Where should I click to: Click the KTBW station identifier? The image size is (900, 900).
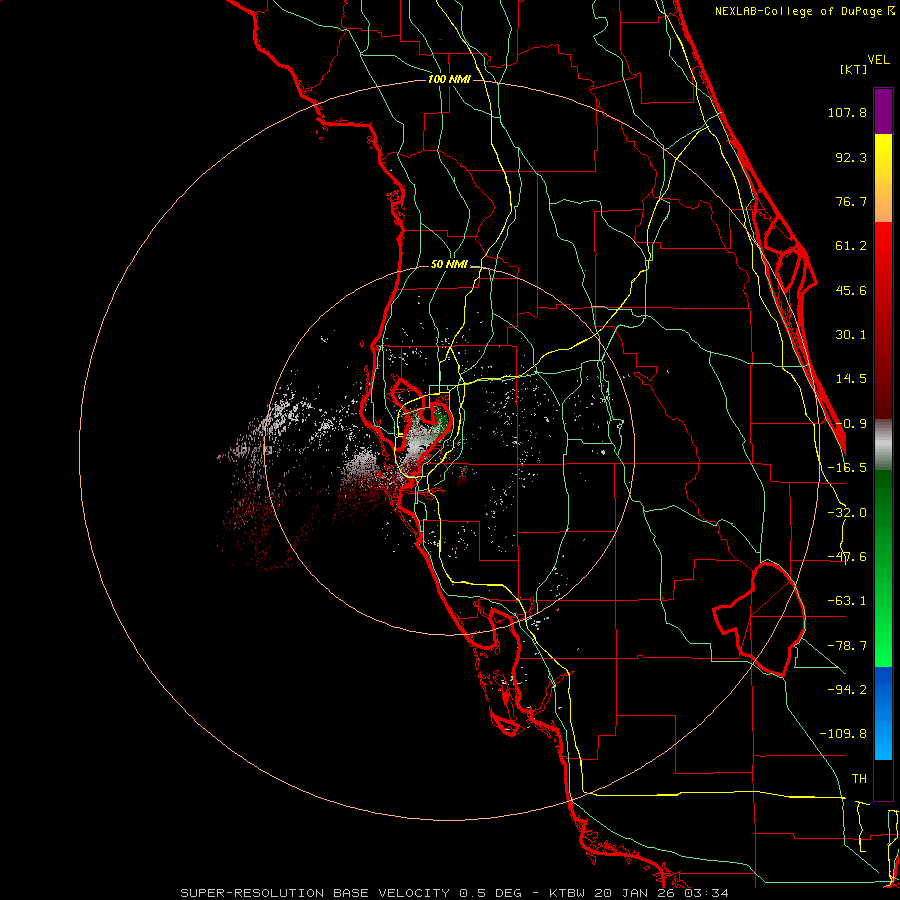[569, 893]
